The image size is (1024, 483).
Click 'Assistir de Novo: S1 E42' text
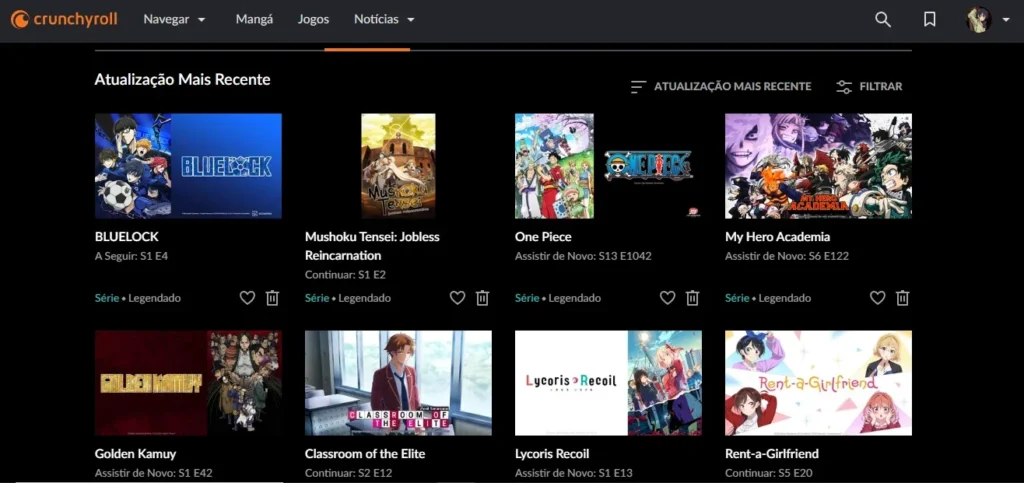pyautogui.click(x=153, y=473)
